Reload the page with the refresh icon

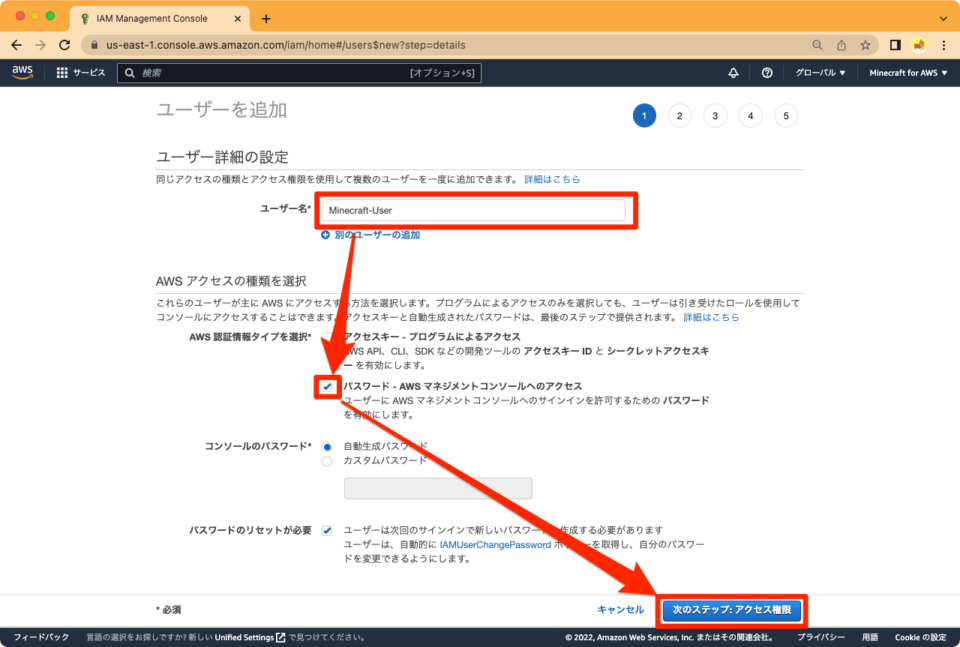tap(64, 44)
